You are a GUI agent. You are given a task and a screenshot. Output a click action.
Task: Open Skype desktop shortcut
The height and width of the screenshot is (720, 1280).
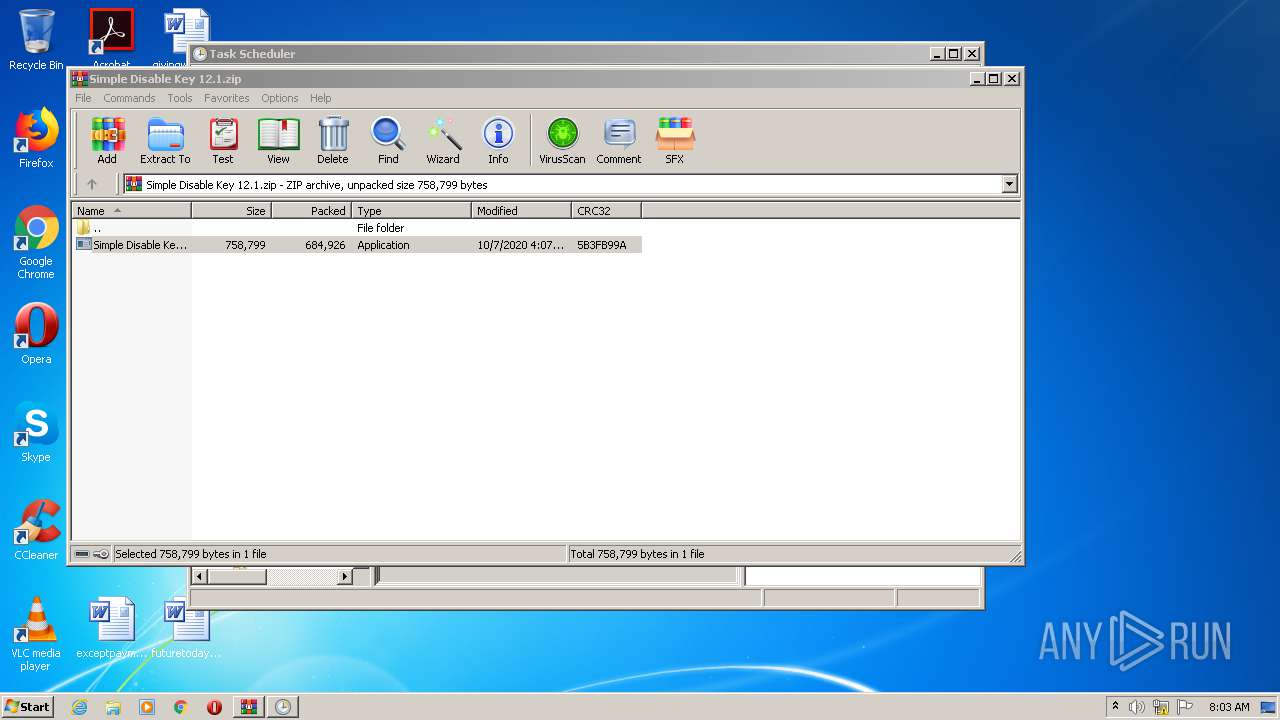tap(36, 432)
